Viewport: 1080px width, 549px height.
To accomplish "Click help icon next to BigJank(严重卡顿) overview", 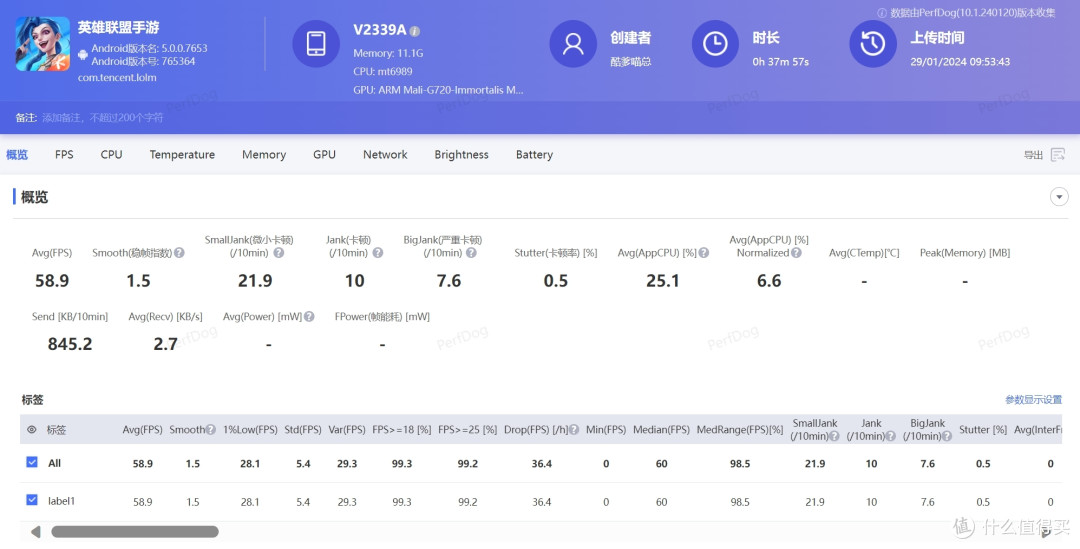I will point(471,253).
